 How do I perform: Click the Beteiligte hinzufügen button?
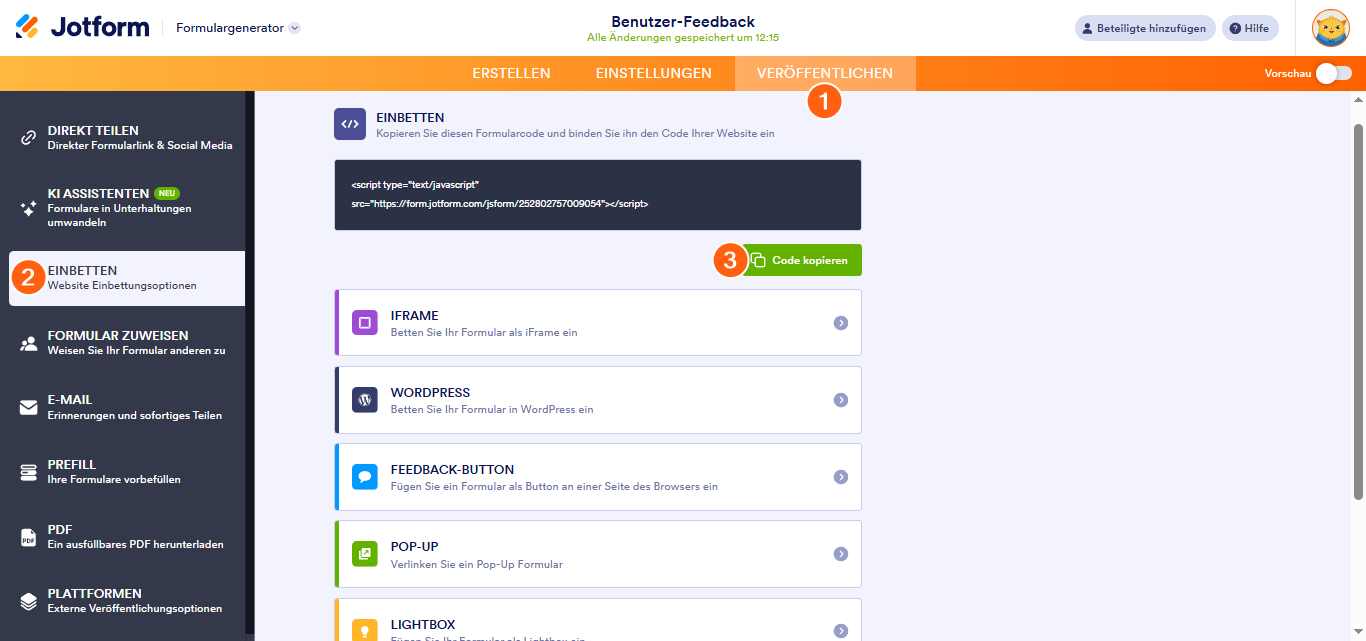click(x=1145, y=28)
